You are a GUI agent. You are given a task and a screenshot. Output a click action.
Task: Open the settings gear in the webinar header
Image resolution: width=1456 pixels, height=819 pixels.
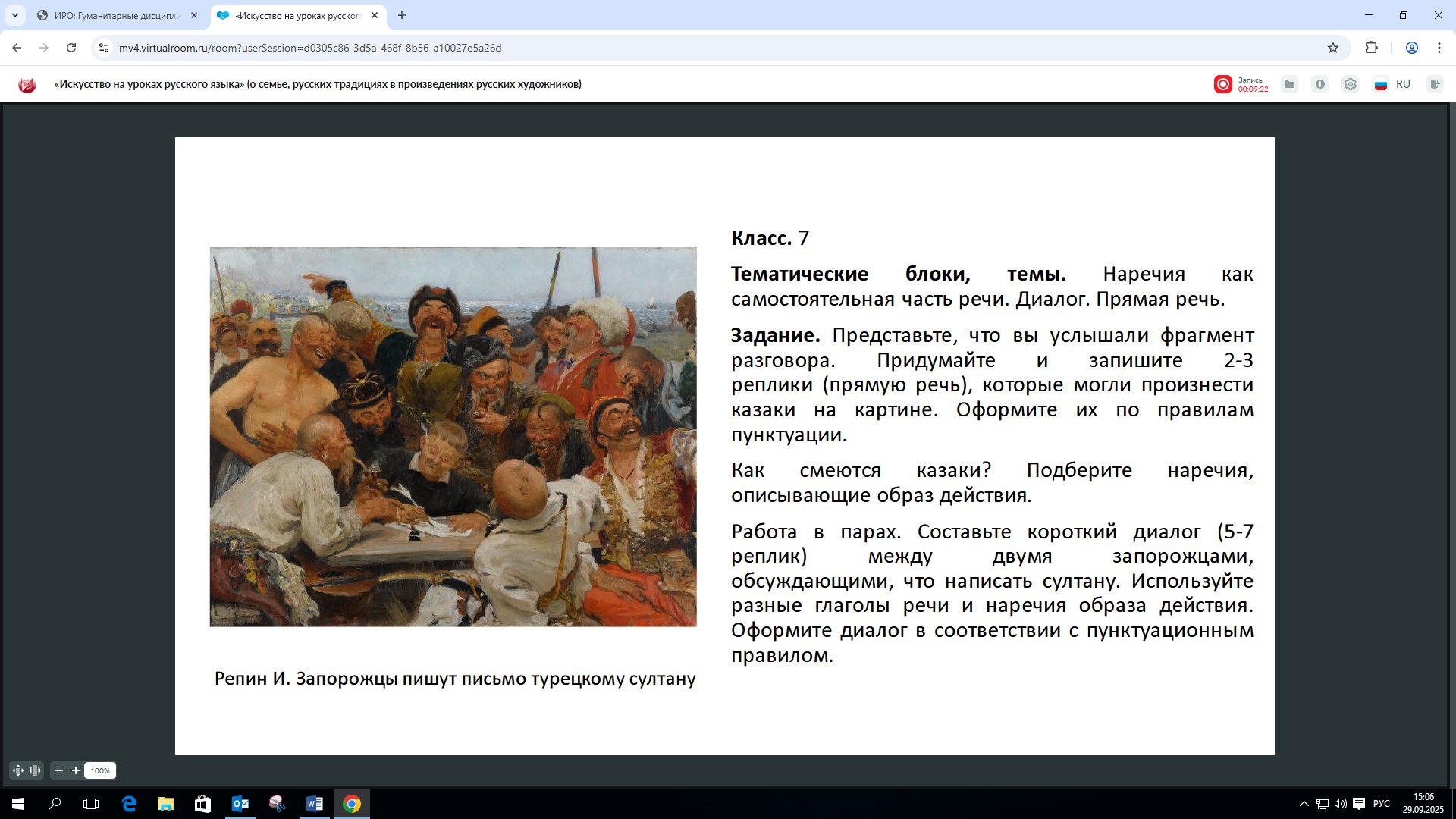pyautogui.click(x=1351, y=84)
